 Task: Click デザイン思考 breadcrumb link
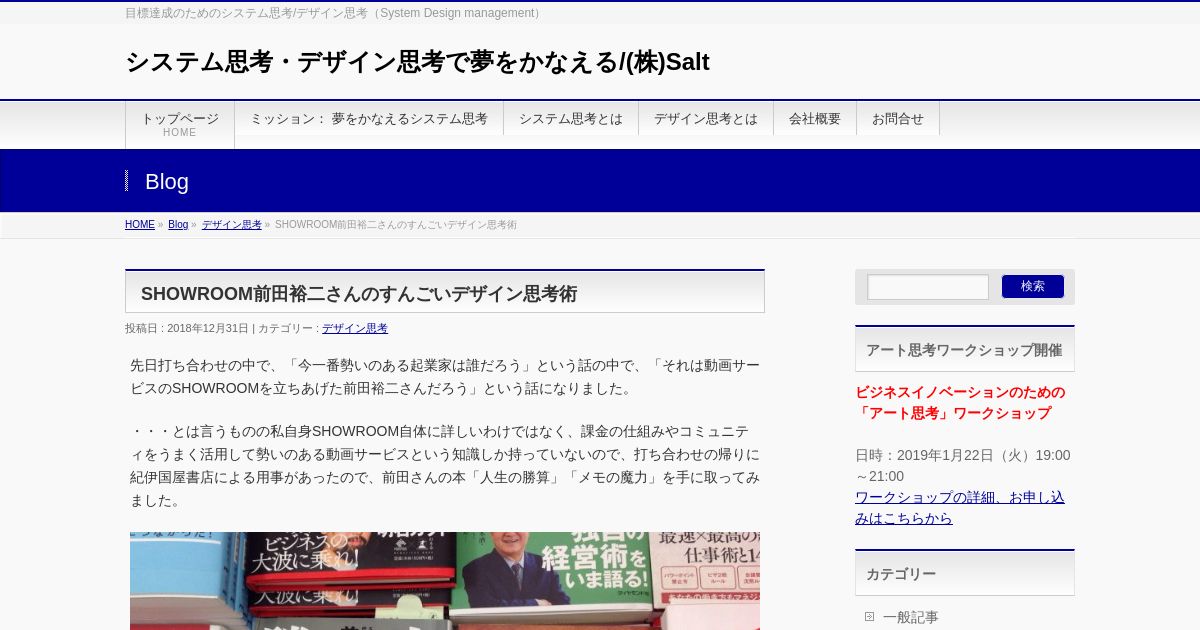pos(232,225)
